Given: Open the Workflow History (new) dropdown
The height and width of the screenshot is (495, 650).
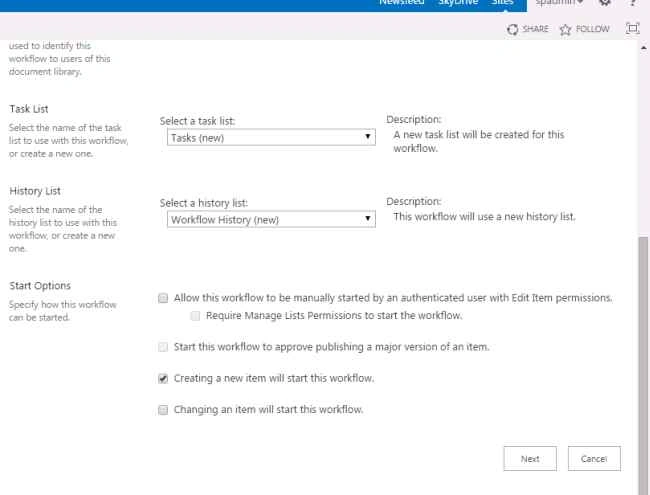Looking at the screenshot, I should [x=271, y=219].
